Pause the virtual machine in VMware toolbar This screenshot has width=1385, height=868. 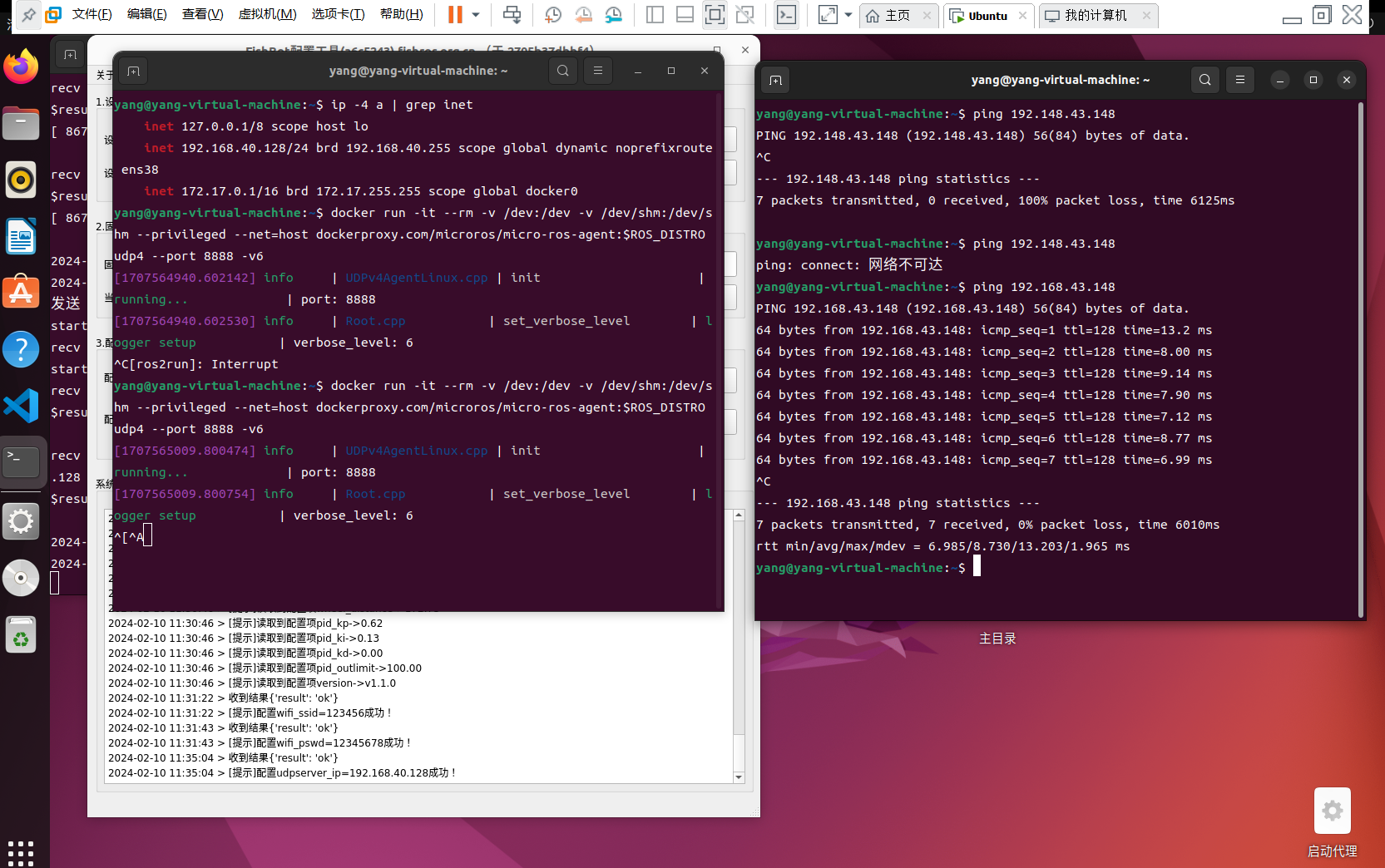[455, 15]
